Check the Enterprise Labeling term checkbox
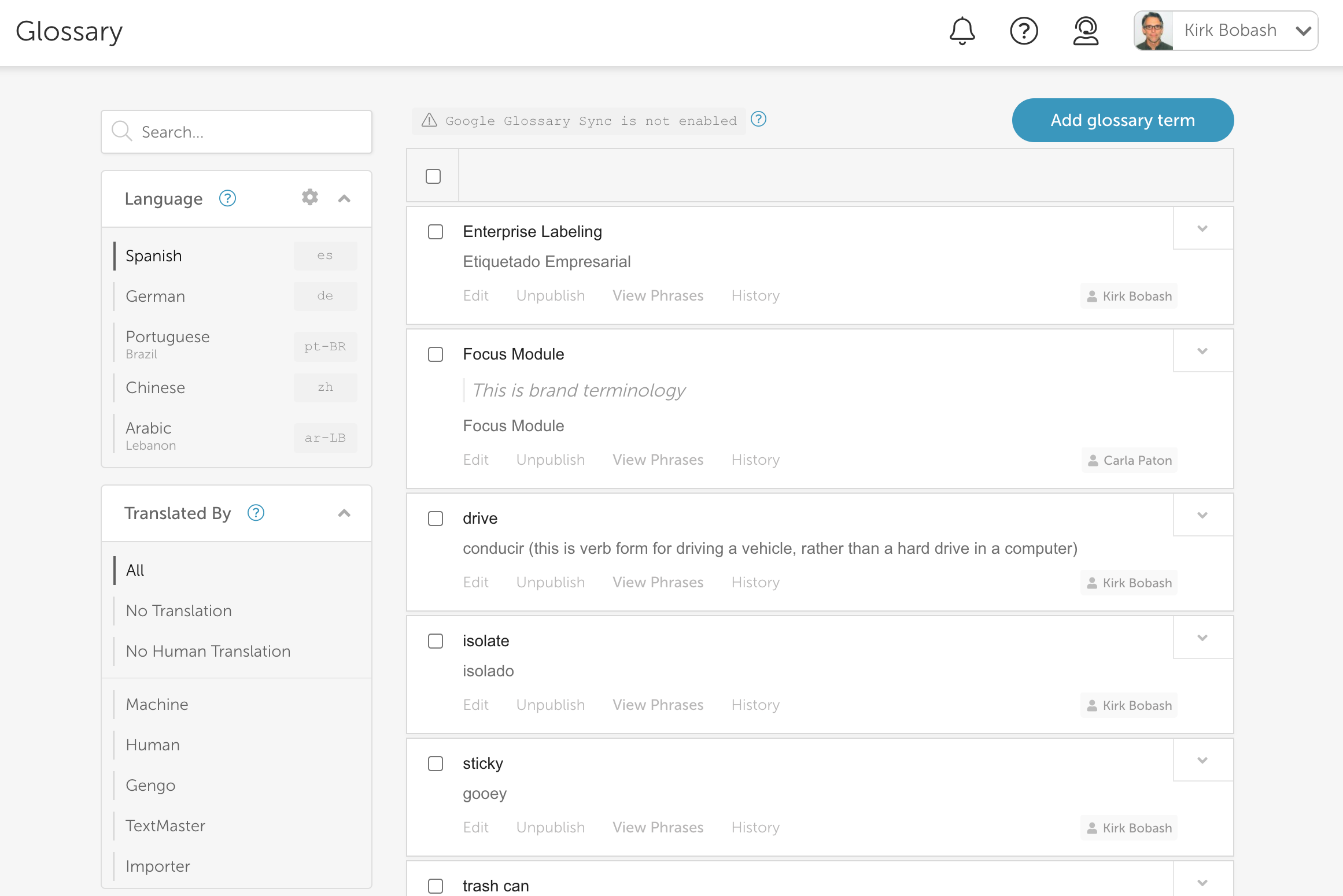Screen dimensions: 1343x896 coord(436,232)
